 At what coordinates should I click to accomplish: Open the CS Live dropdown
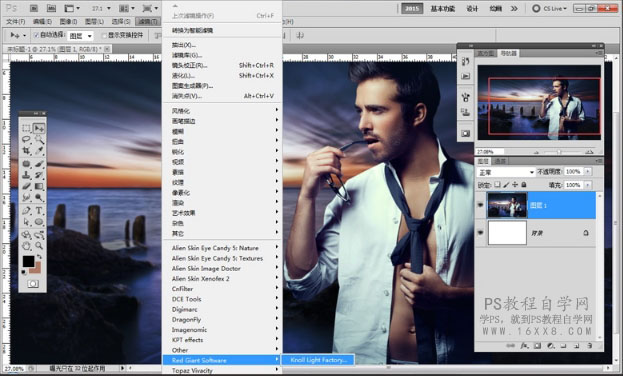pos(551,8)
